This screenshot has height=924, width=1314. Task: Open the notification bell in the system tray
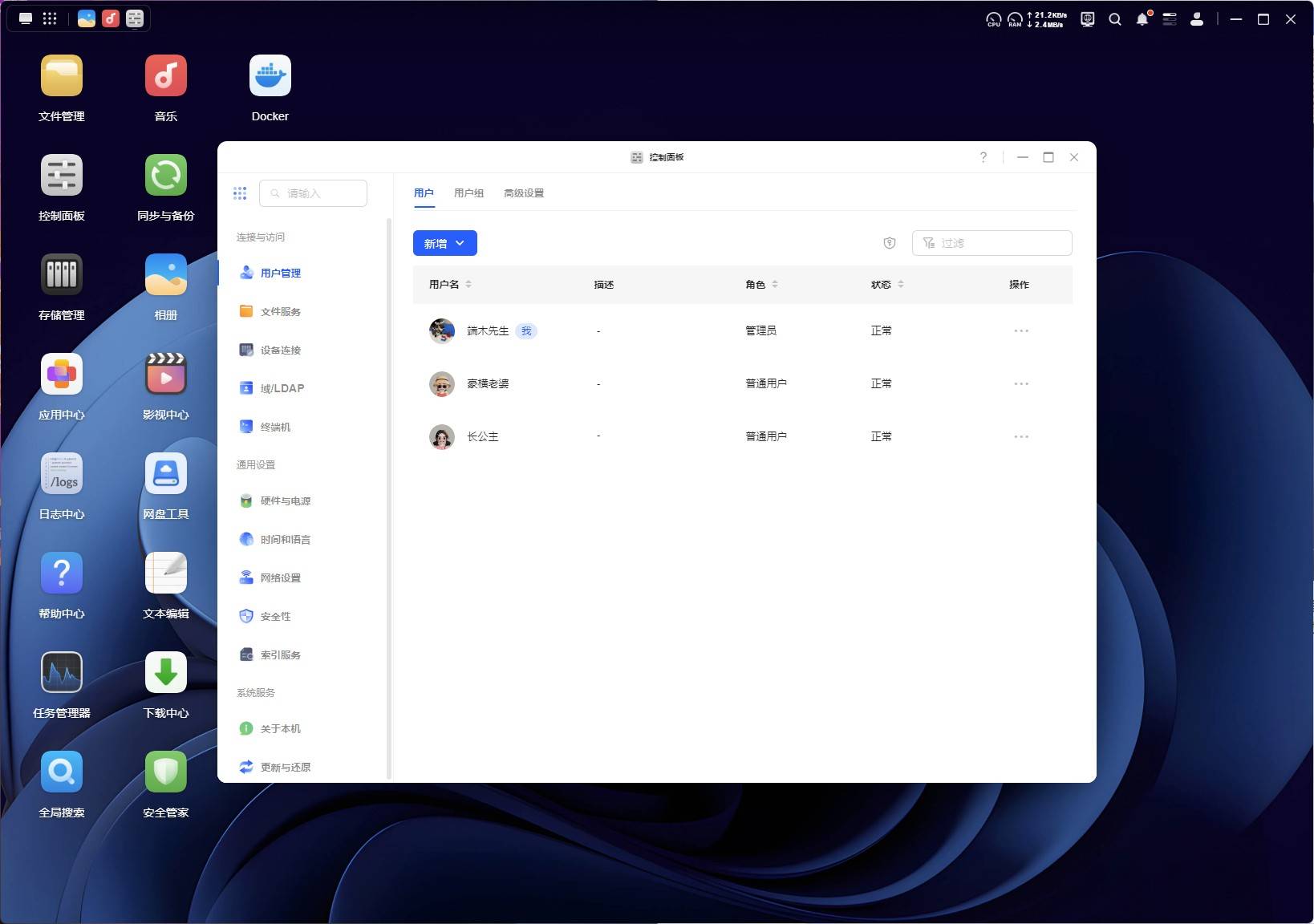coord(1142,18)
